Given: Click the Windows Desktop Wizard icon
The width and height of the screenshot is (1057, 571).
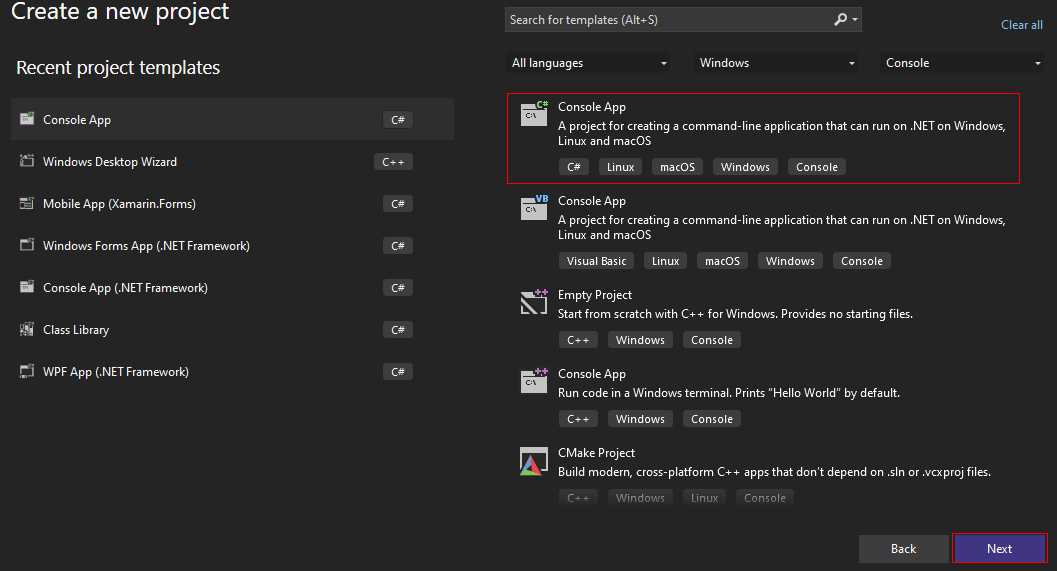Looking at the screenshot, I should coord(27,160).
